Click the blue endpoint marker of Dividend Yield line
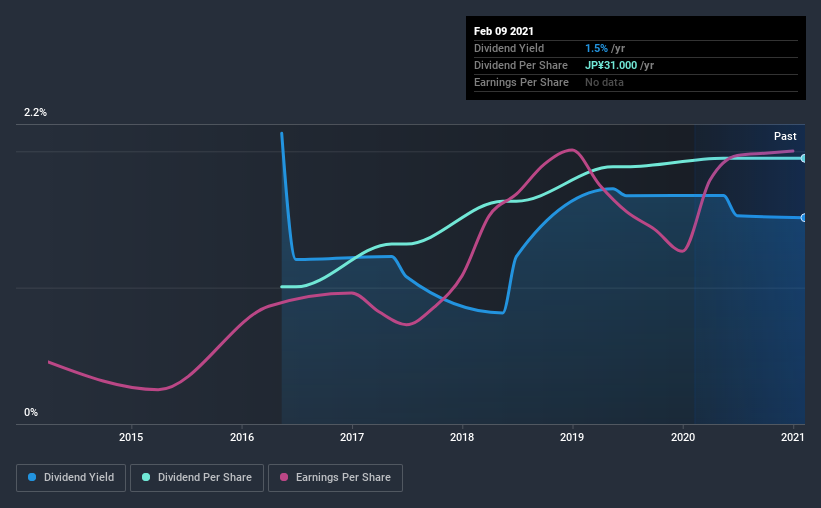Image resolution: width=821 pixels, height=508 pixels. (x=803, y=218)
